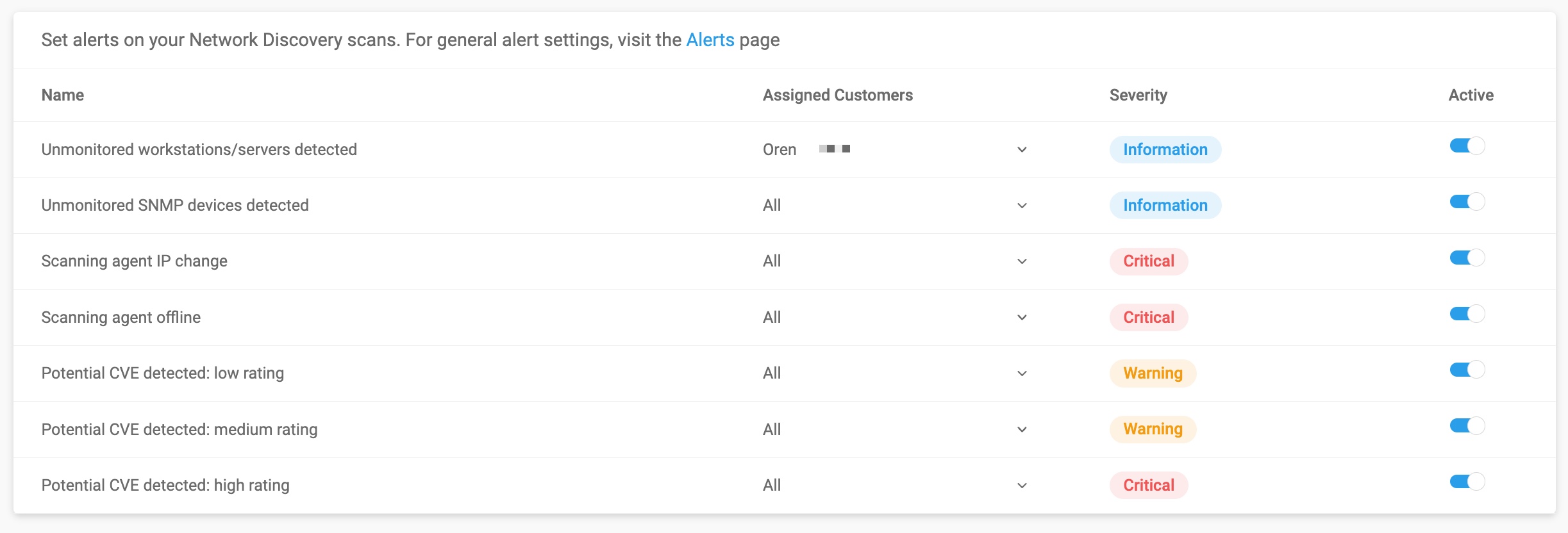This screenshot has height=533, width=1568.
Task: Click the Name column header
Action: 63,95
